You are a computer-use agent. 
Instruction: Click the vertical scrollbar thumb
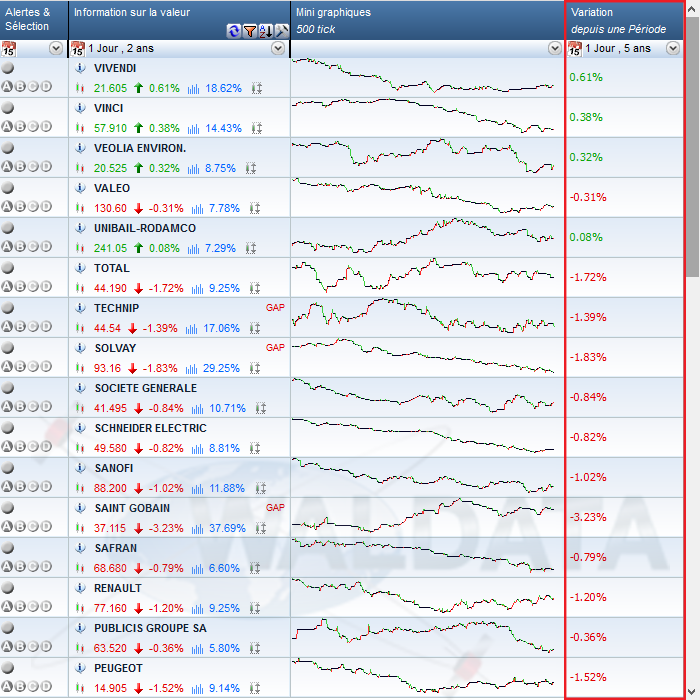[692, 146]
